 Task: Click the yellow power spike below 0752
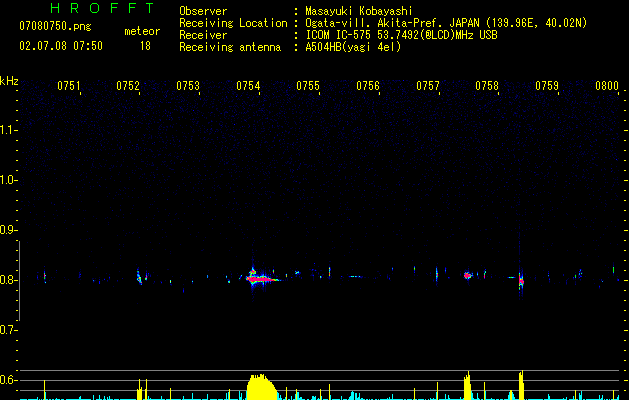coord(140,389)
